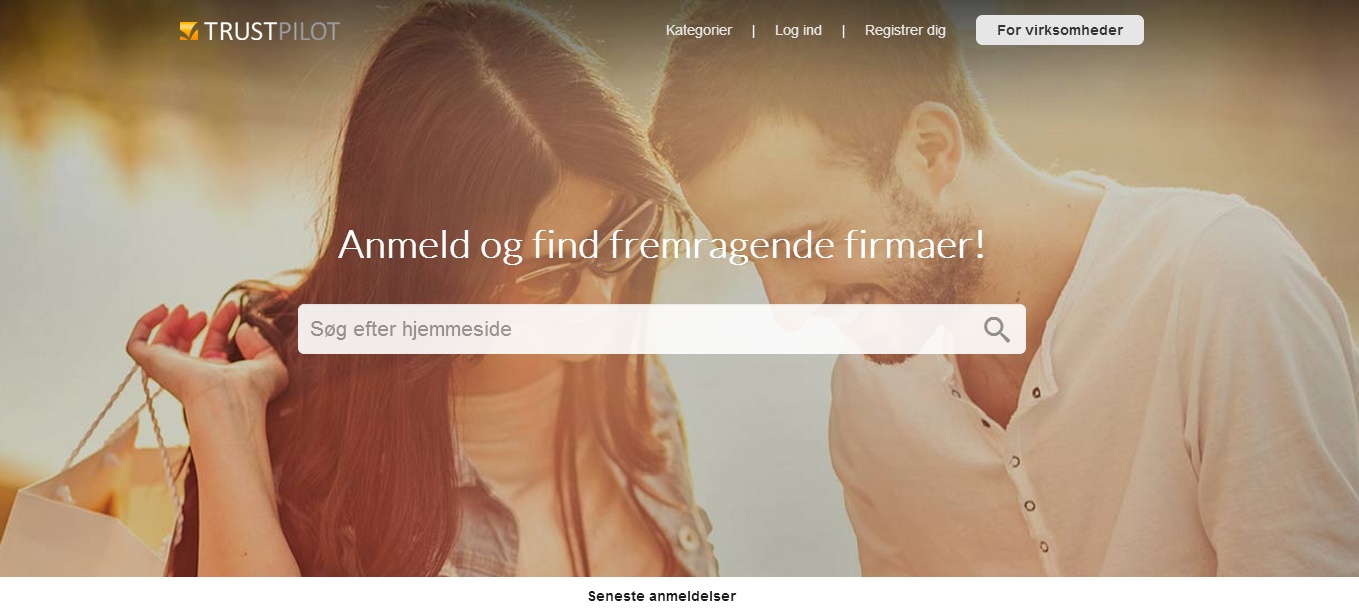Go to the Log ind page
Image resolution: width=1359 pixels, height=616 pixels.
click(x=798, y=30)
